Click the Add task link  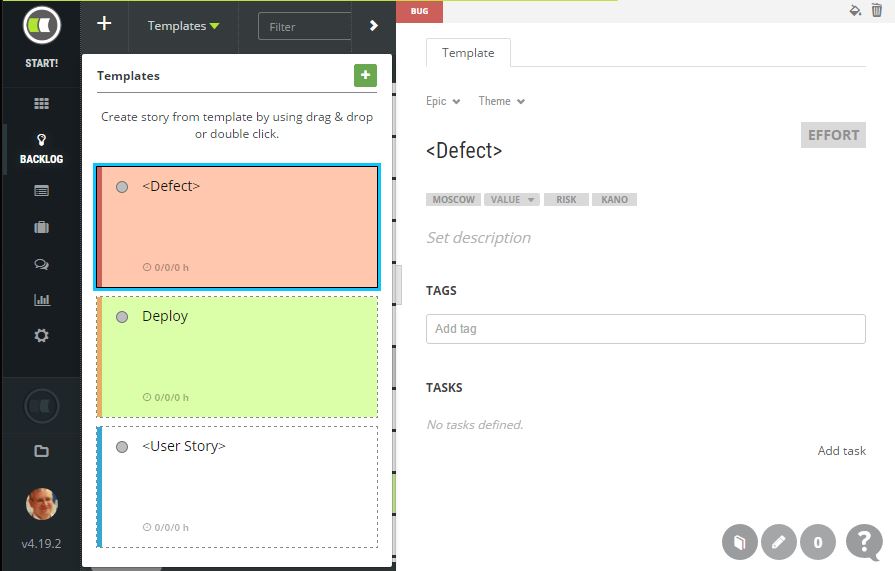pyautogui.click(x=841, y=451)
